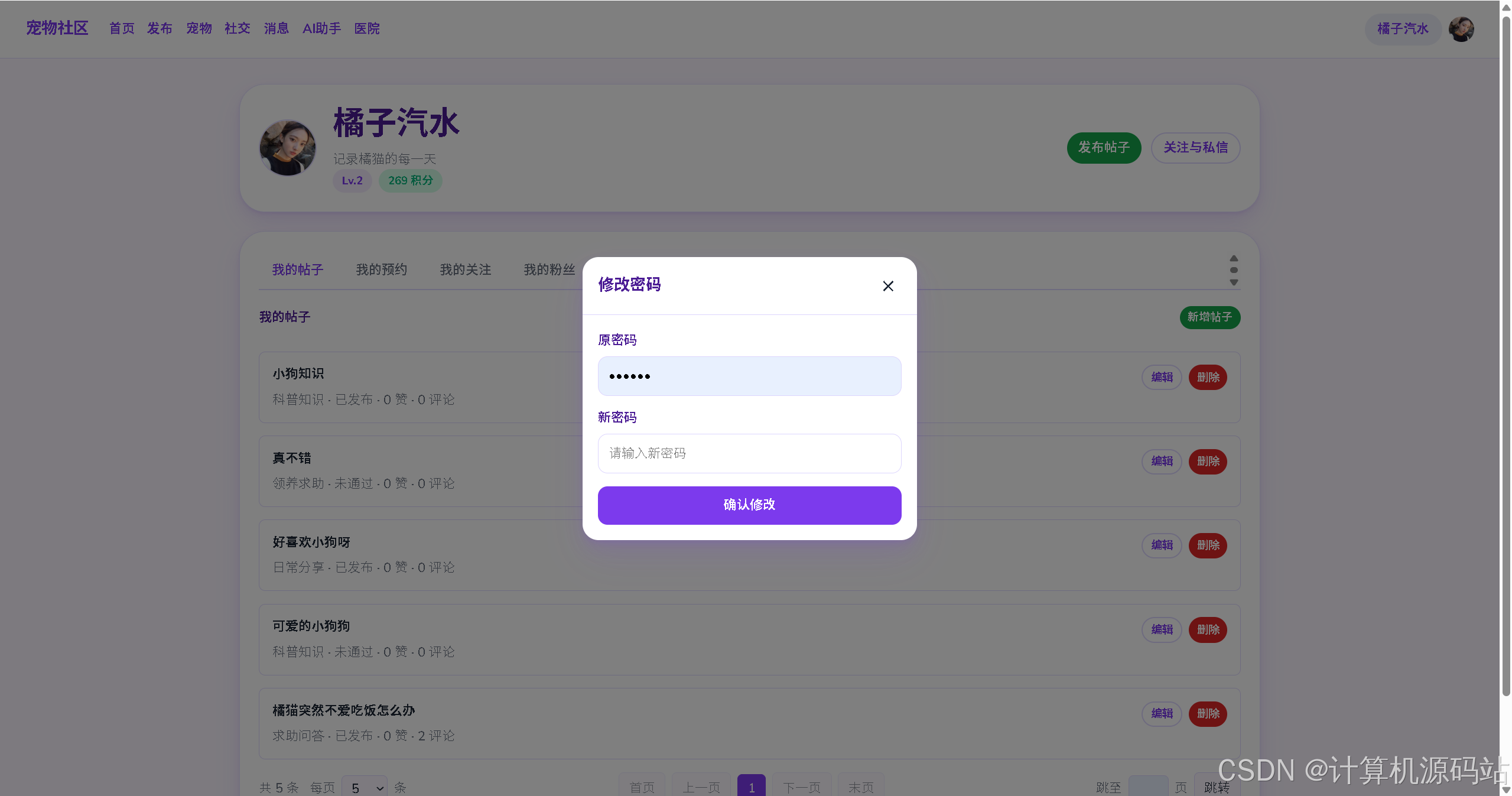Click the 橘子汽水 username pill at top right
Viewport: 1512px width, 796px height.
pyautogui.click(x=1403, y=29)
